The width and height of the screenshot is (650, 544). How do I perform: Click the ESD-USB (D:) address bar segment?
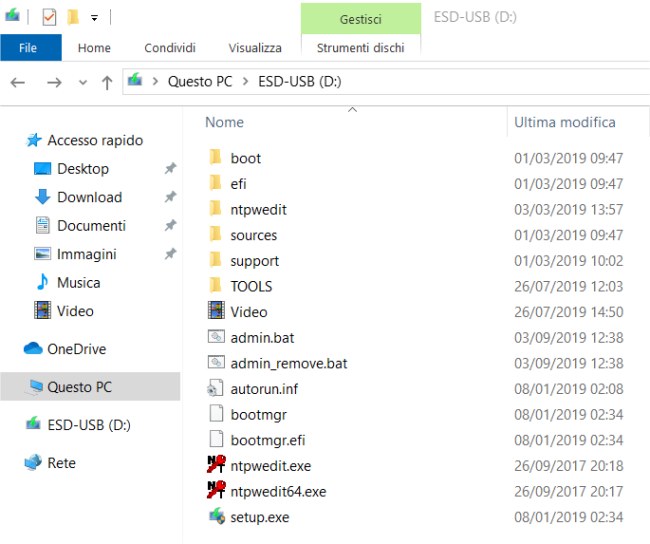[300, 82]
